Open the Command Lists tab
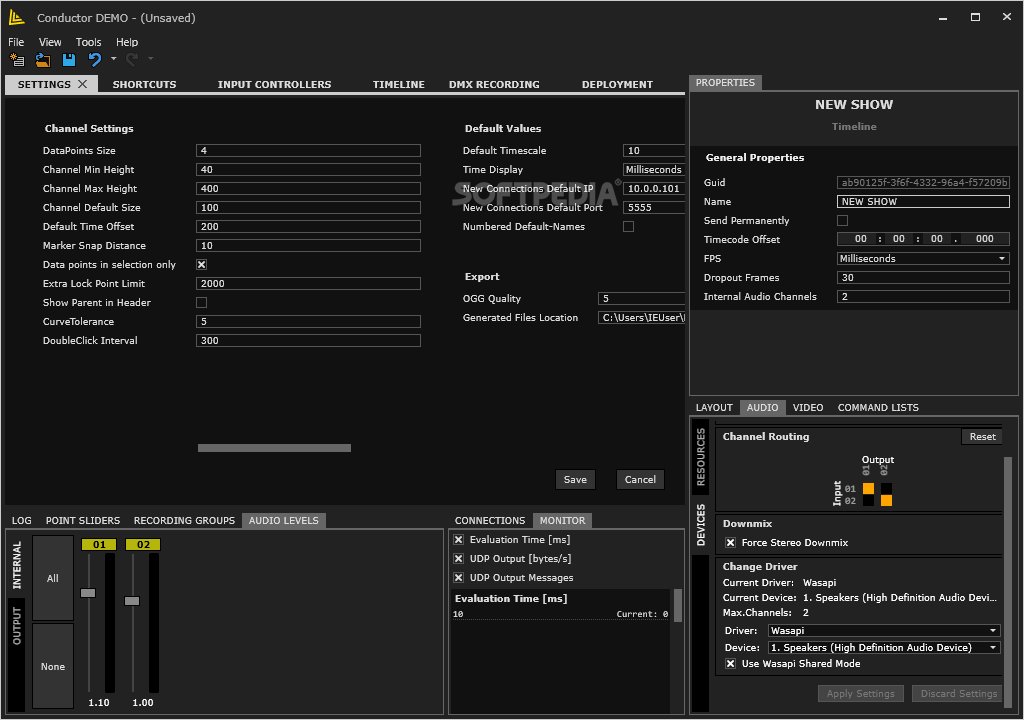 coord(878,408)
